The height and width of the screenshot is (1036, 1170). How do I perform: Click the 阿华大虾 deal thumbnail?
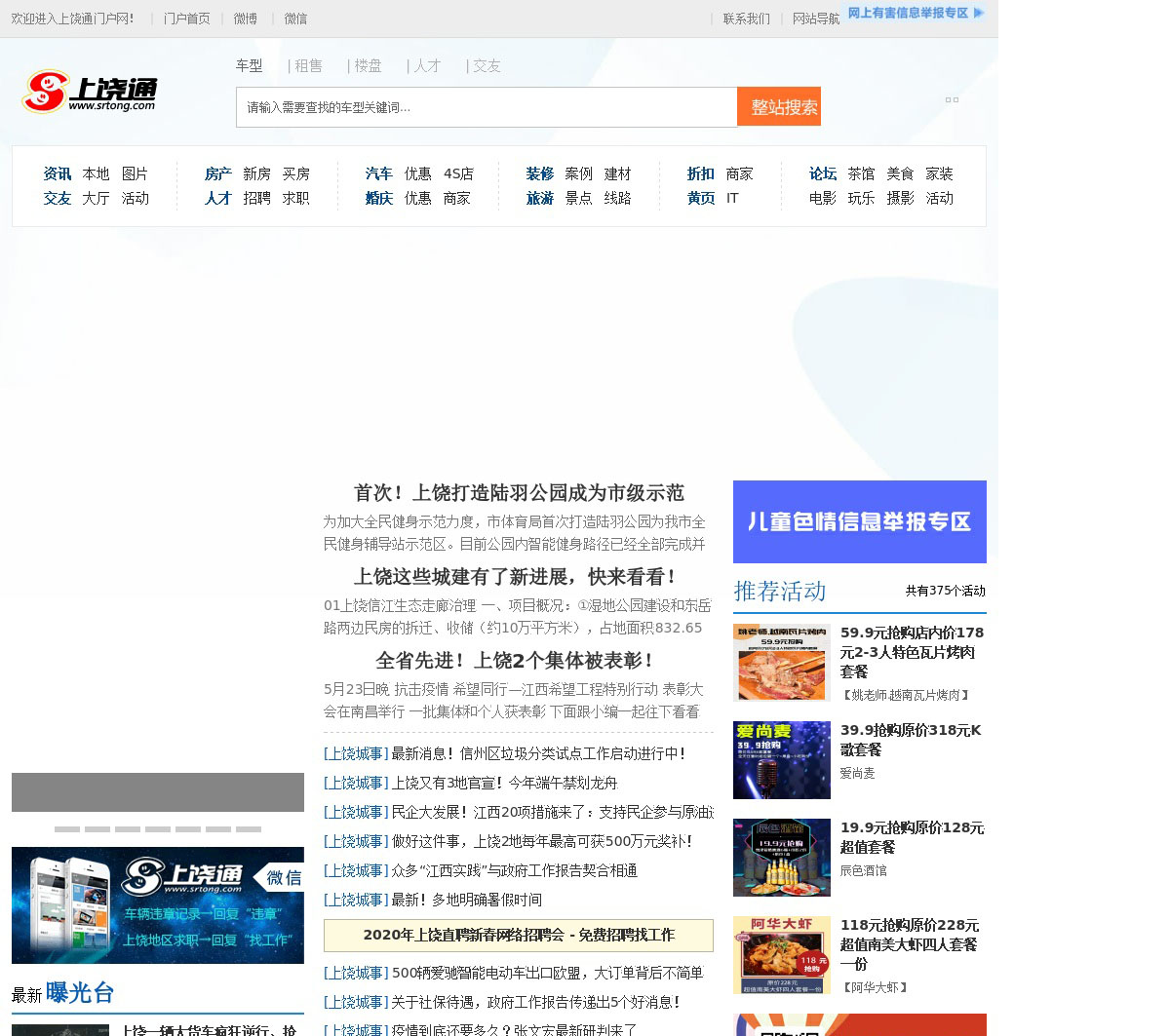(781, 955)
